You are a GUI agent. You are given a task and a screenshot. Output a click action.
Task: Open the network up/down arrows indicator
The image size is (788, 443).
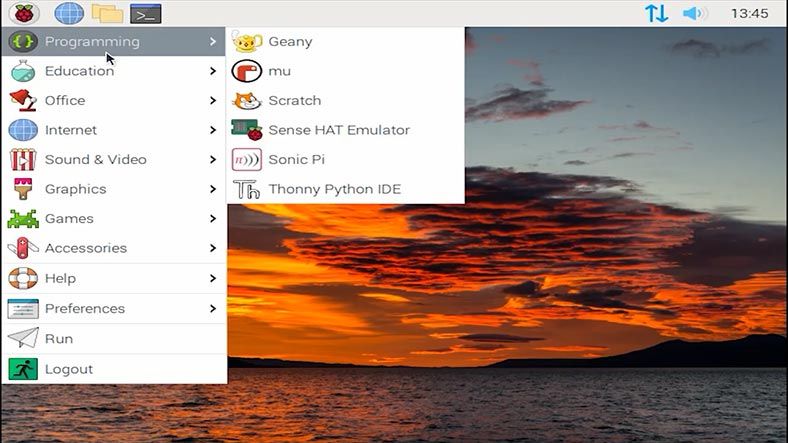(656, 14)
